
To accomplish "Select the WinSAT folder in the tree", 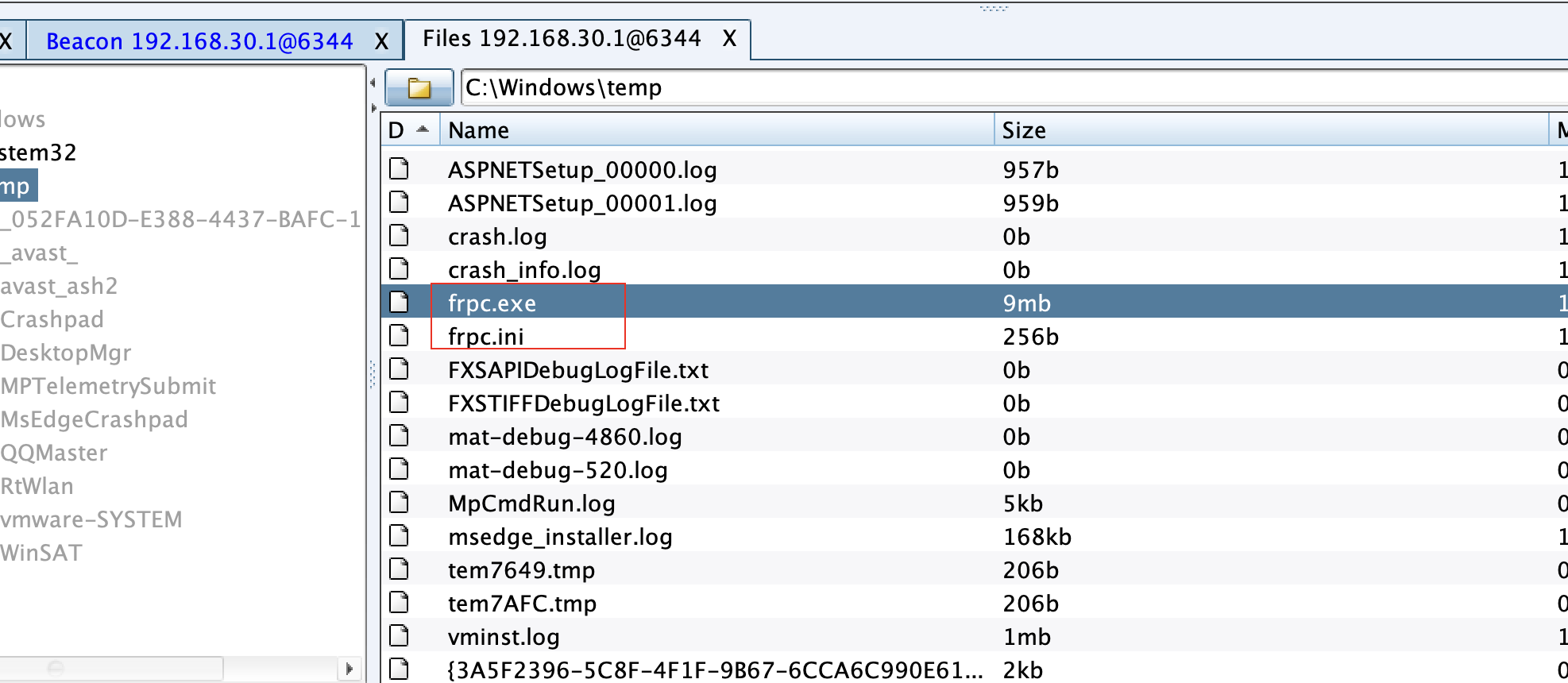I will 41,553.
